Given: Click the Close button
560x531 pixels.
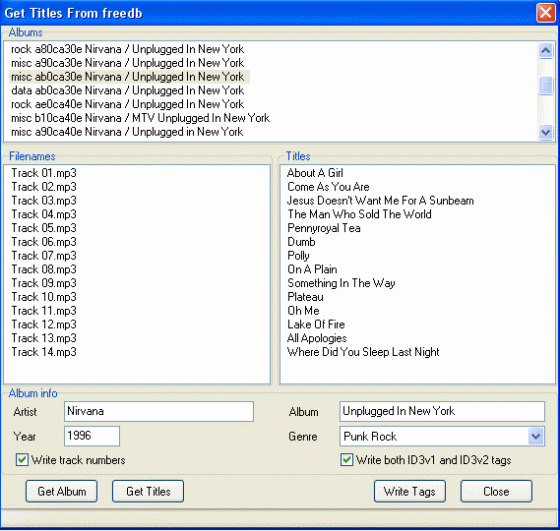Looking at the screenshot, I should (x=496, y=491).
